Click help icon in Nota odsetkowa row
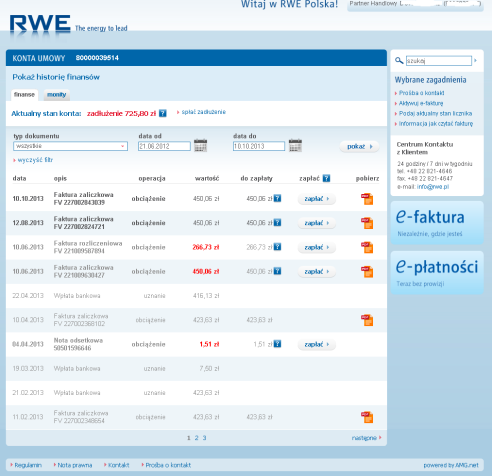This screenshot has height=476, width=492. (x=277, y=344)
